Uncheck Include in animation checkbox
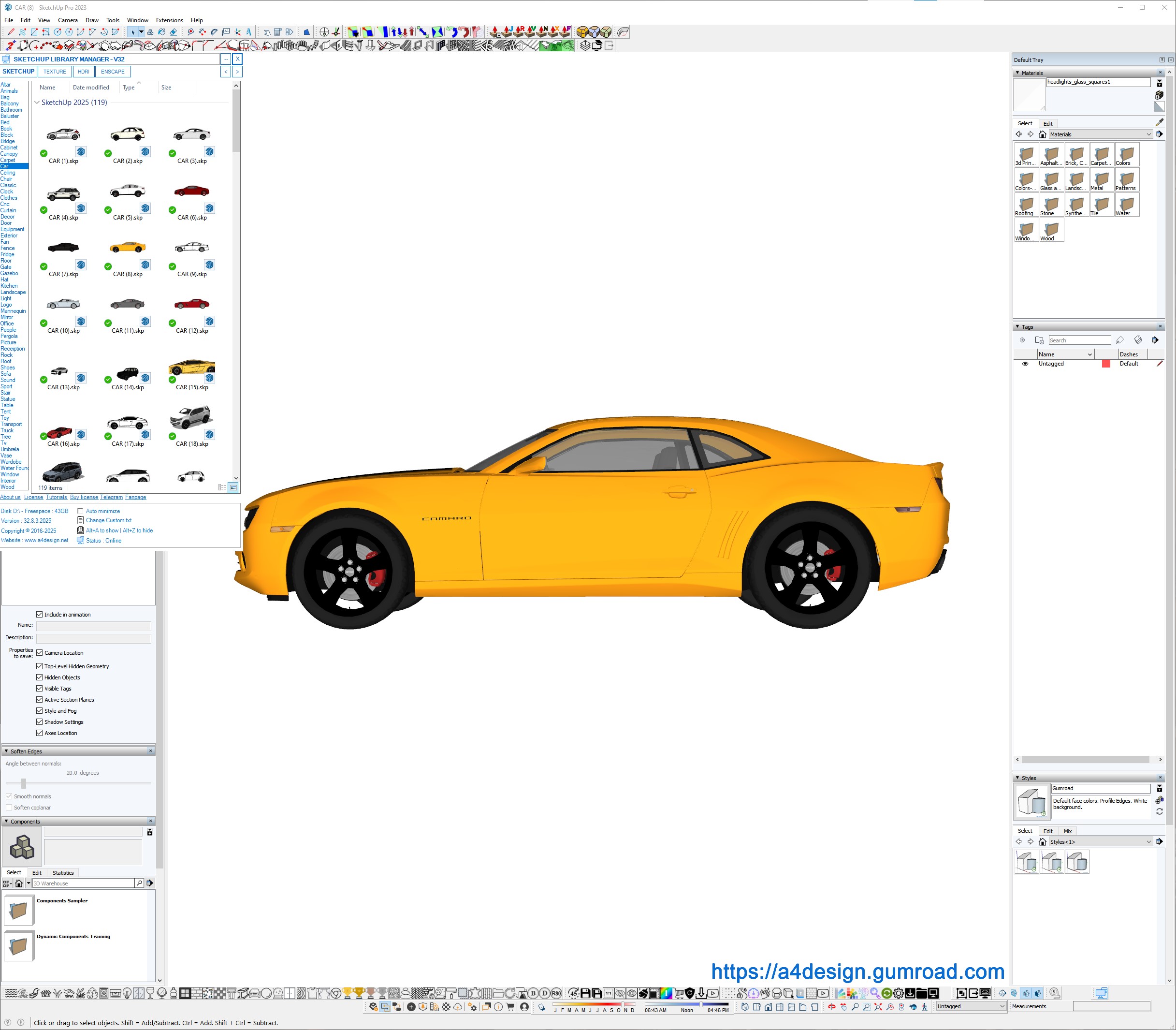The height and width of the screenshot is (1030, 1176). [40, 615]
